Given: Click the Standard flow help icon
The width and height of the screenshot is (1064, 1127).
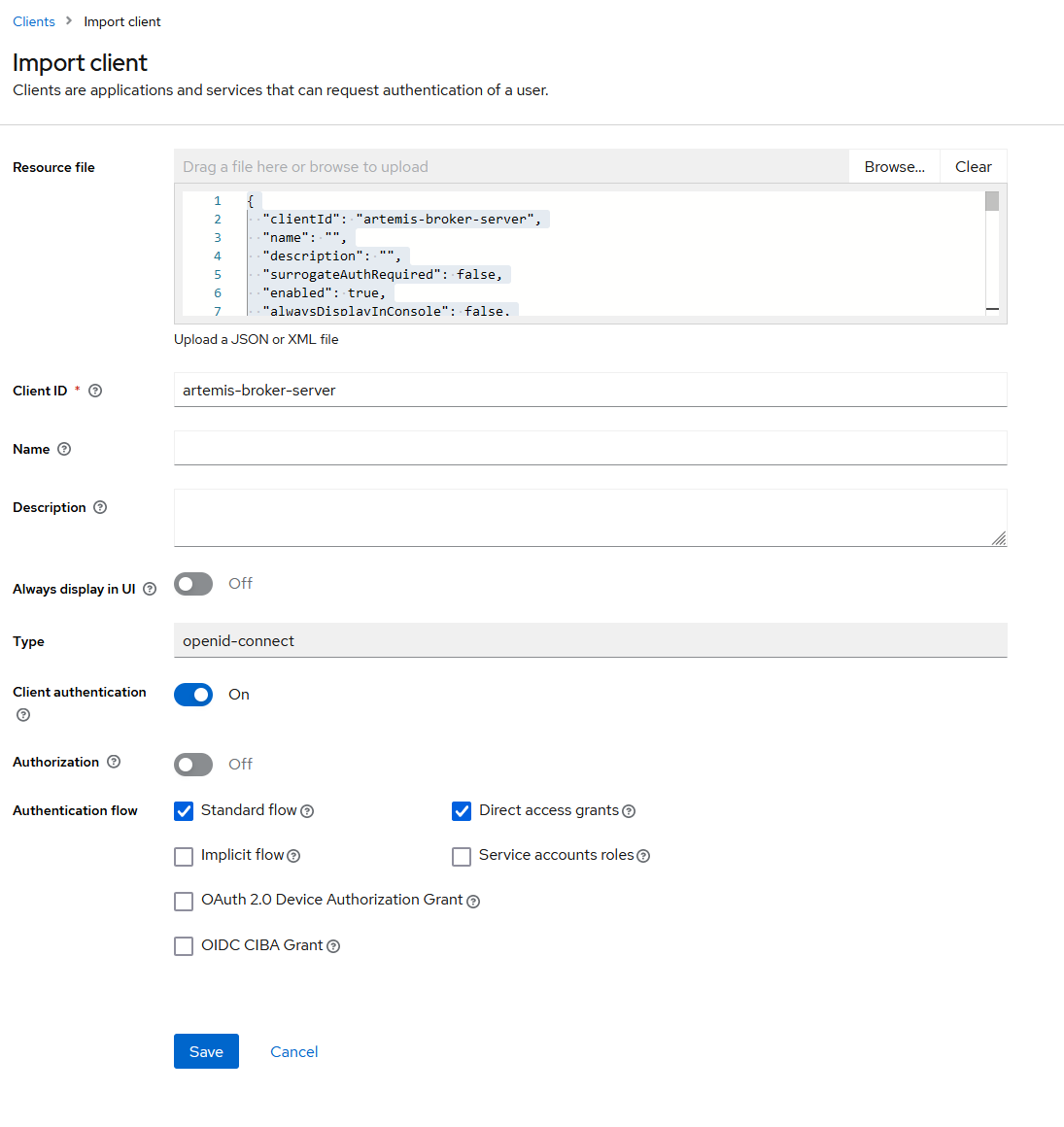Looking at the screenshot, I should tap(307, 810).
